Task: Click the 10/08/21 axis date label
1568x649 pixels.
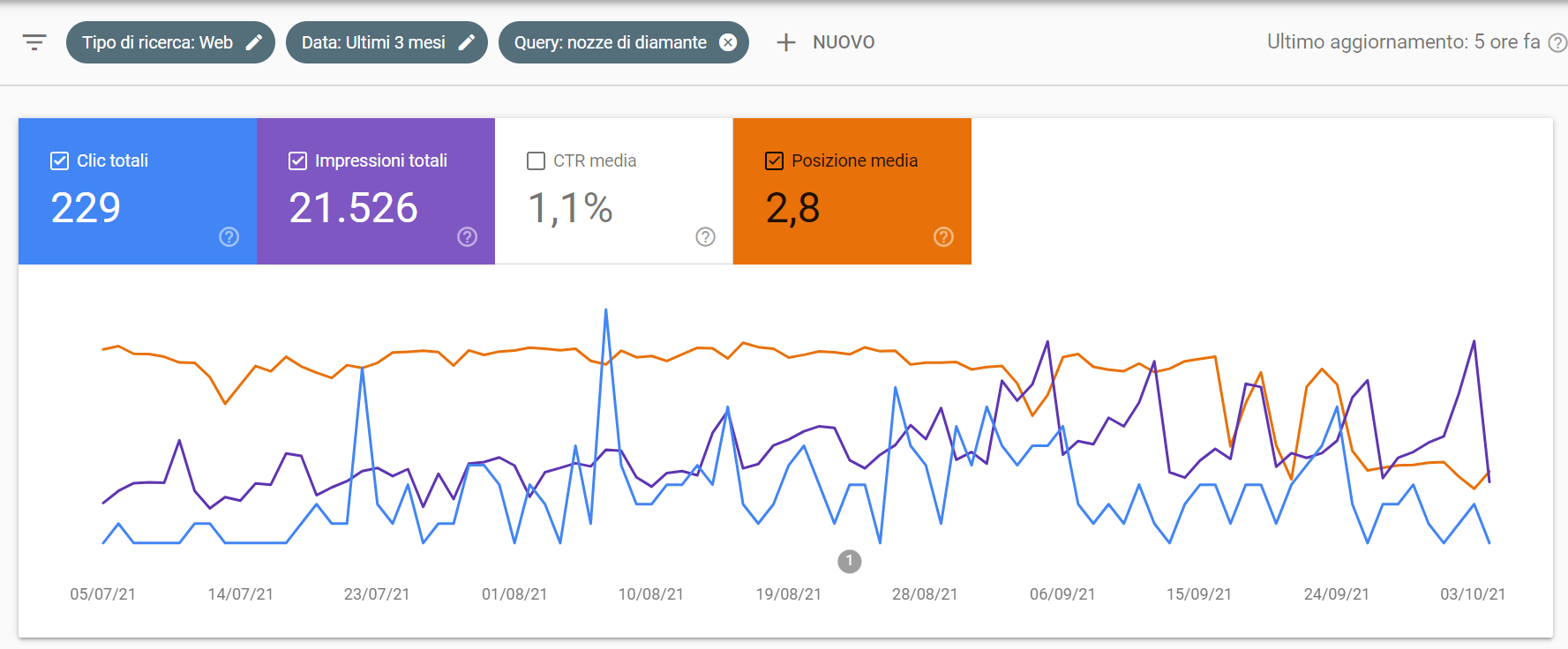Action: point(651,594)
